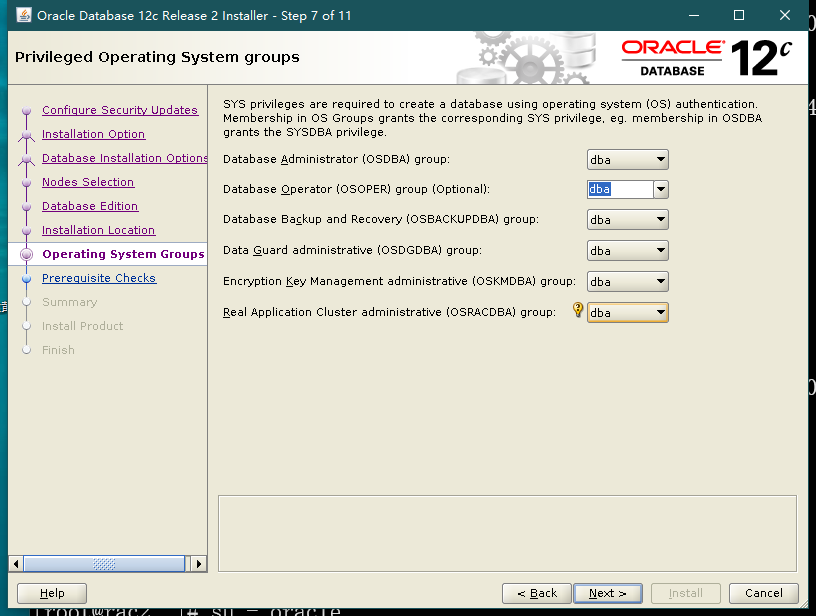Click the Cancel button

[763, 593]
